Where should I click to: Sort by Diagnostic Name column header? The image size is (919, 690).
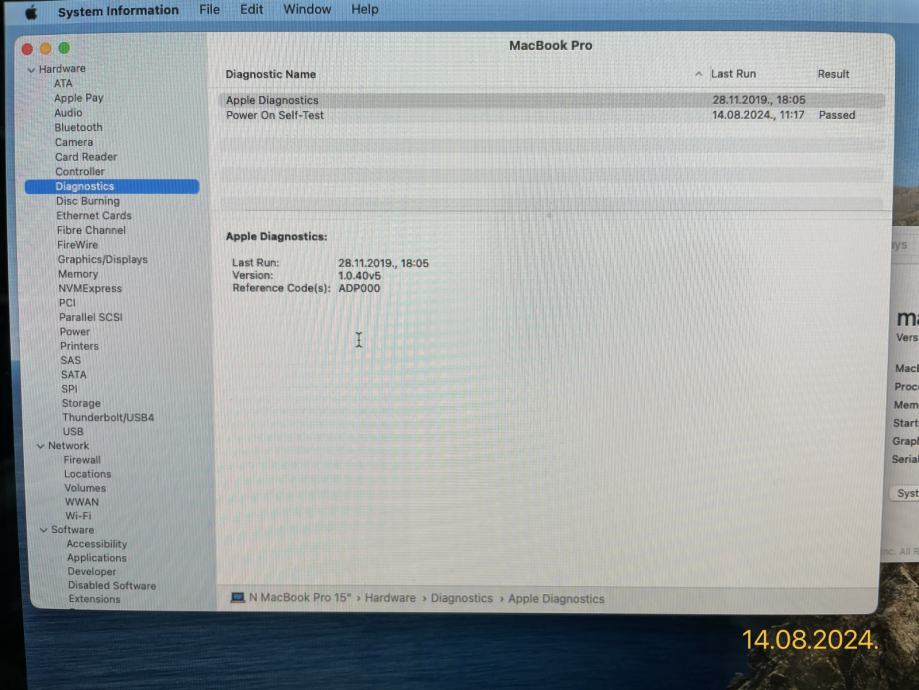[x=271, y=74]
